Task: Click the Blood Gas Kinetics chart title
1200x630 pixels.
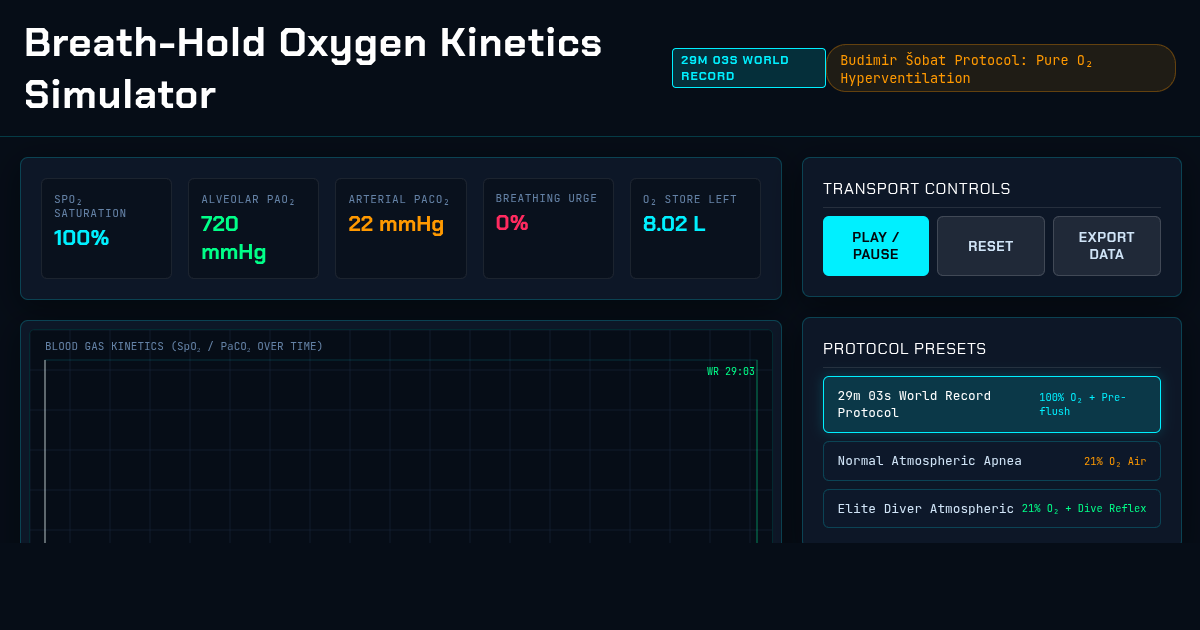Action: click(184, 347)
